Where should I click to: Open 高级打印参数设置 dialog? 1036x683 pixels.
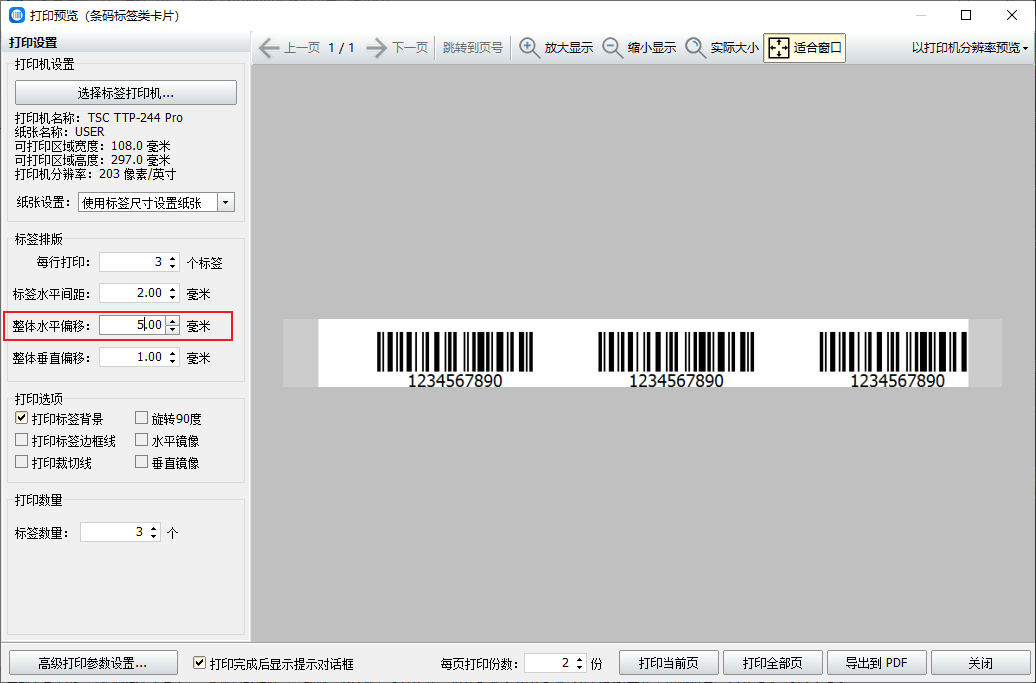coord(93,663)
